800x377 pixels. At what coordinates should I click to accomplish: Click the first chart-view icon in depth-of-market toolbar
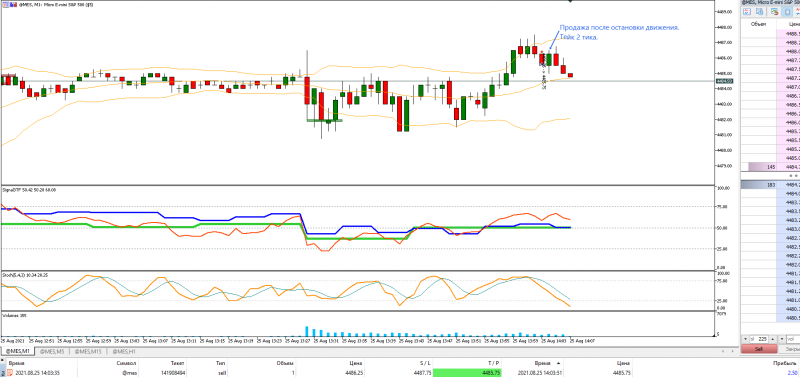click(x=747, y=11)
